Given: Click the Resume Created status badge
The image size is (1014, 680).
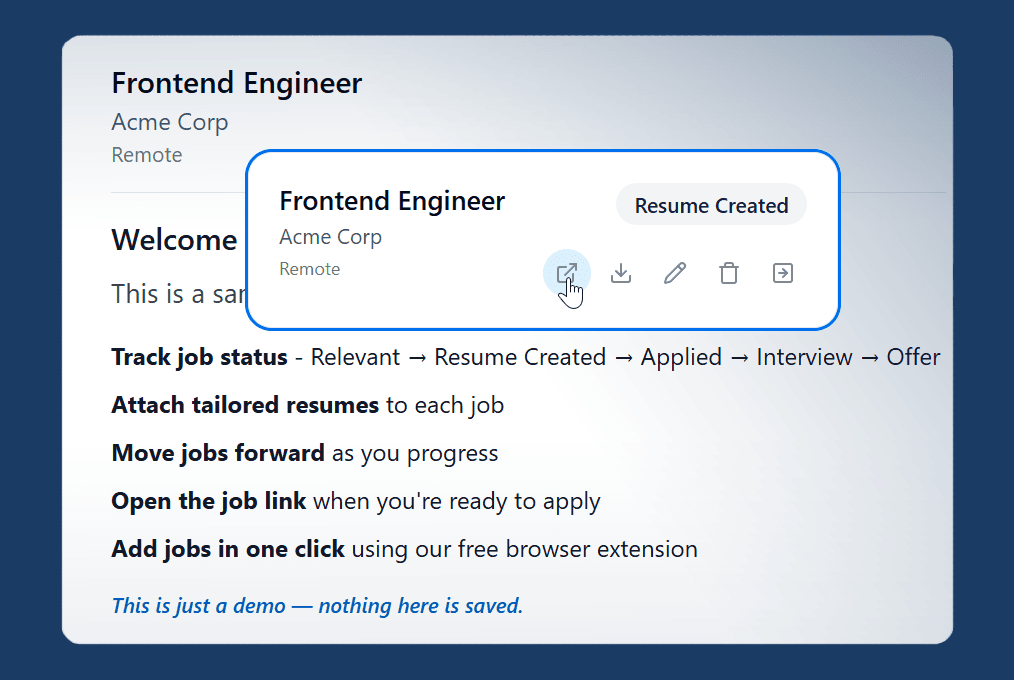Looking at the screenshot, I should point(711,205).
